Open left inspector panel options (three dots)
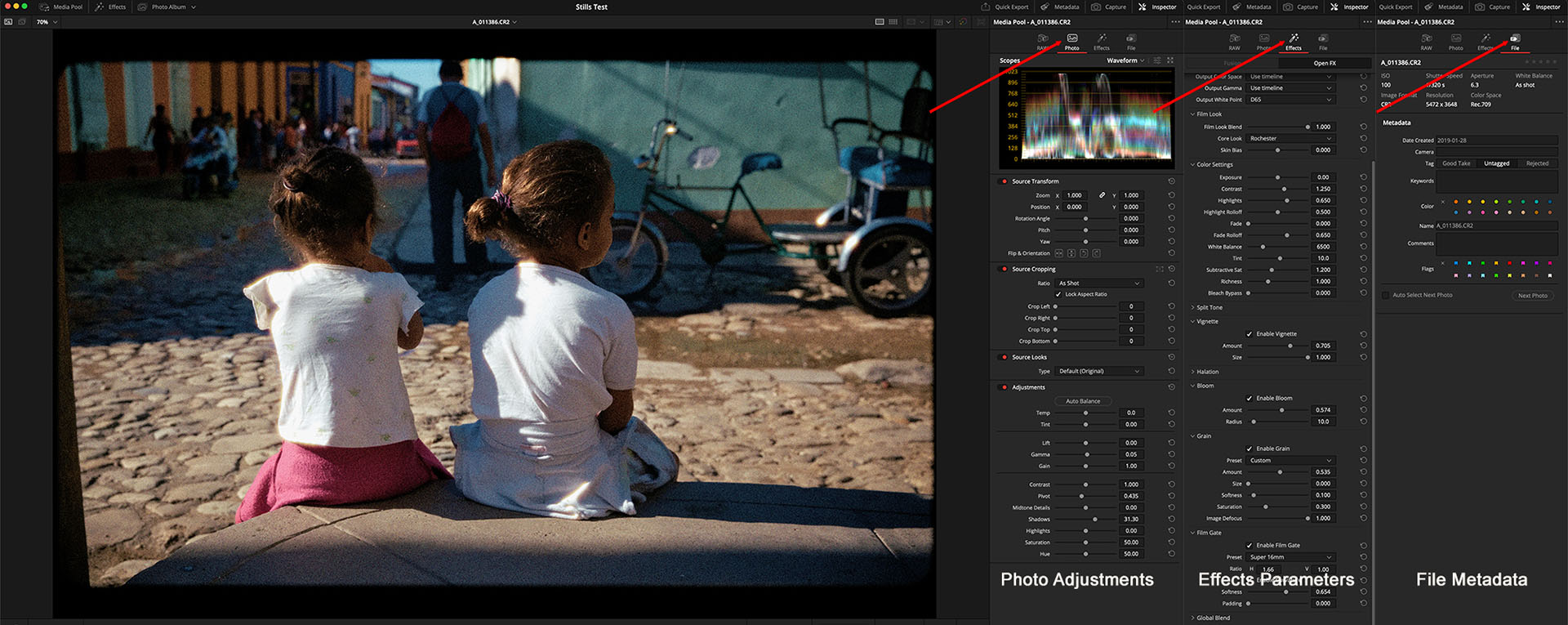The width and height of the screenshot is (1568, 625). click(1175, 22)
